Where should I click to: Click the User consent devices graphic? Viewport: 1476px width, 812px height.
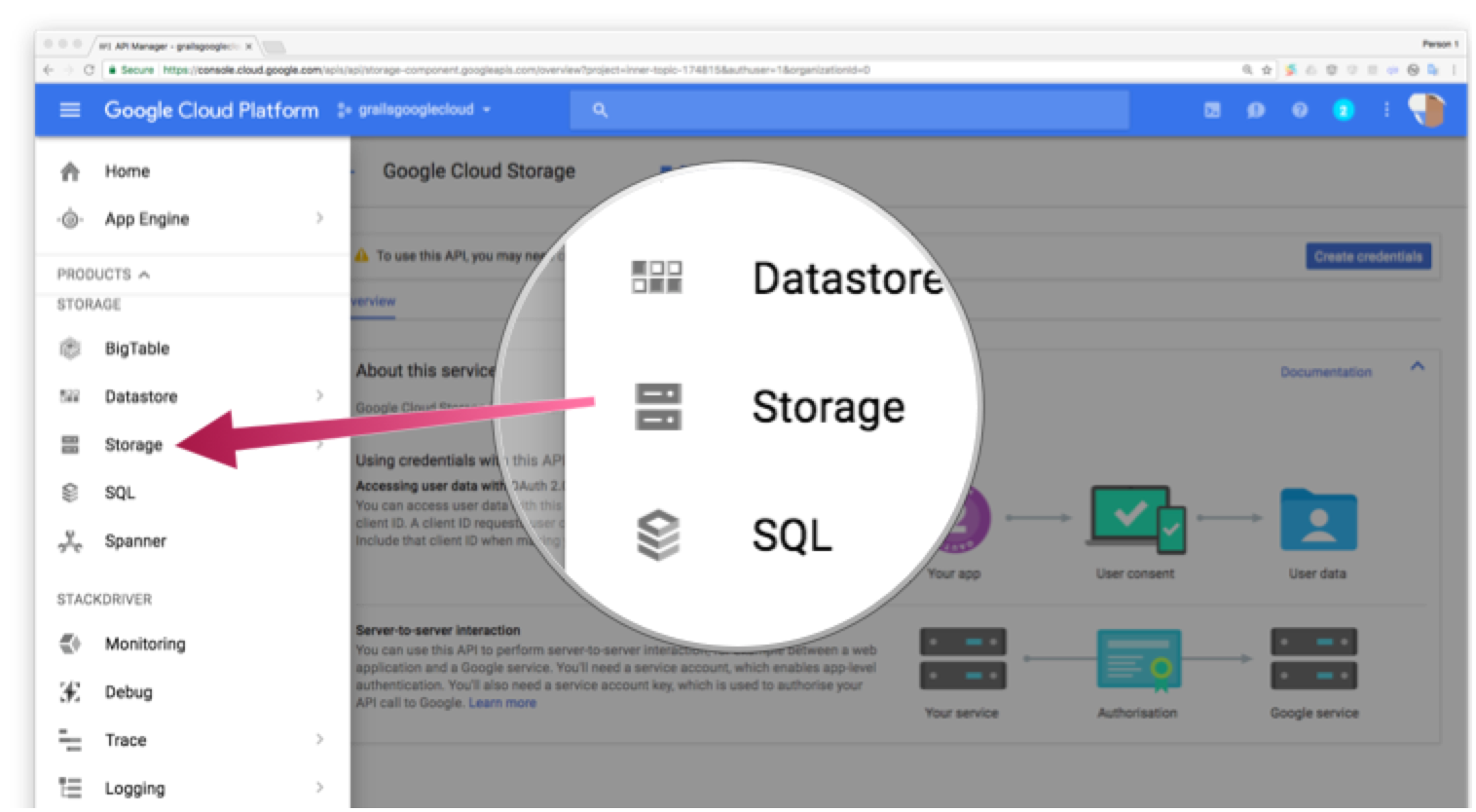[1137, 519]
